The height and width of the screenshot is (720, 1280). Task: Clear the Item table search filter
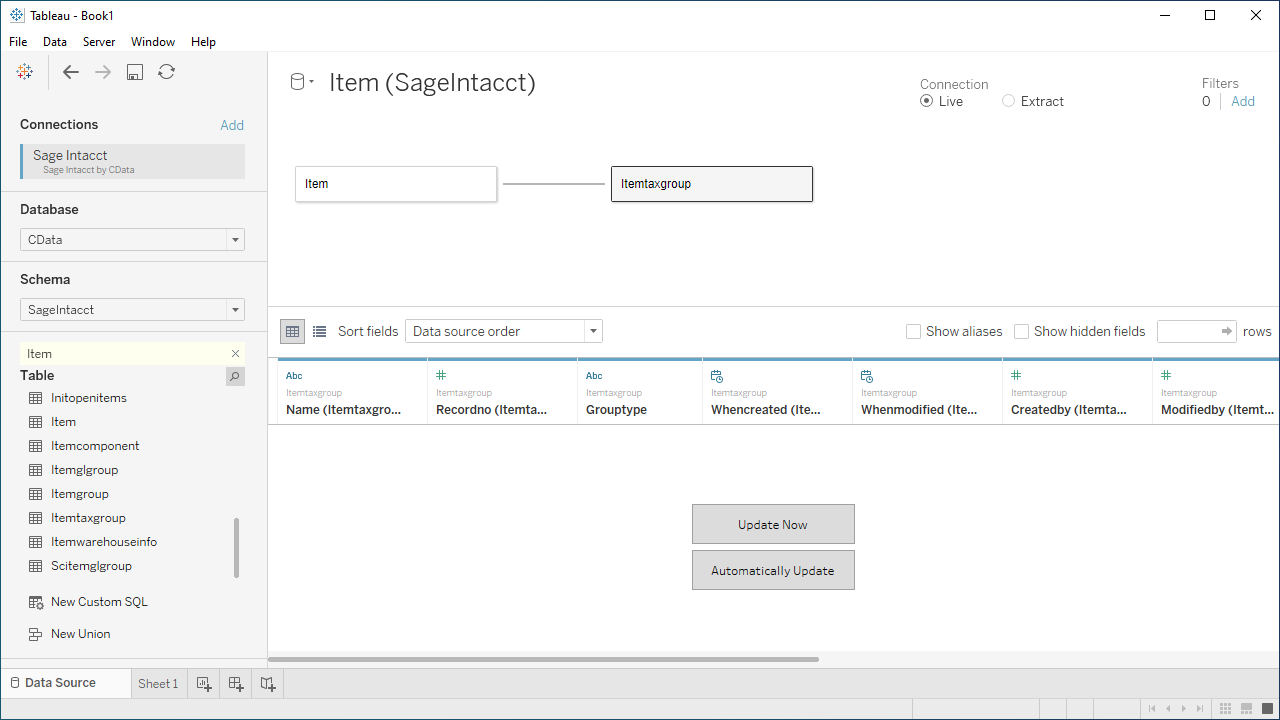pyautogui.click(x=236, y=354)
